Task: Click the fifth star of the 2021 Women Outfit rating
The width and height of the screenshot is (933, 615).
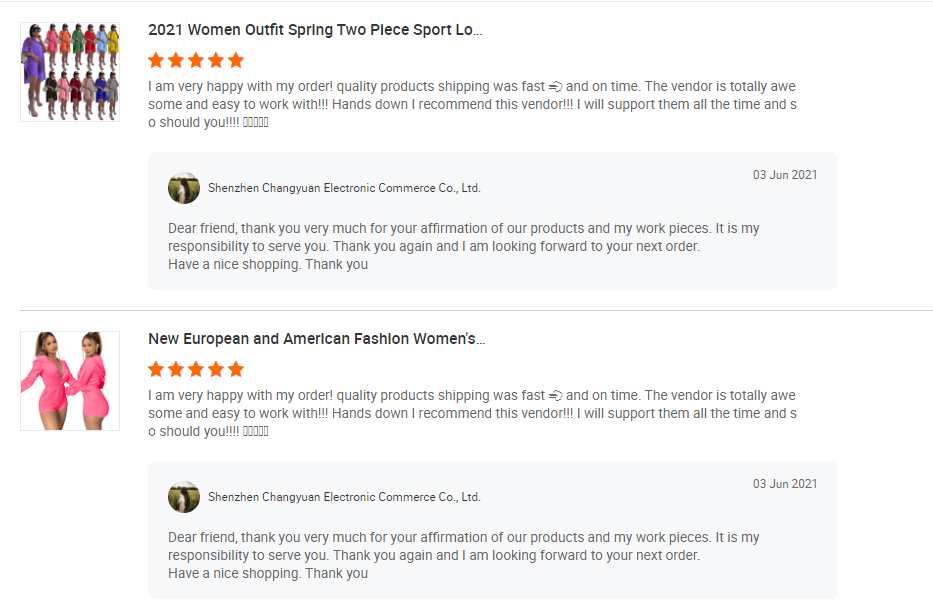Action: click(236, 60)
